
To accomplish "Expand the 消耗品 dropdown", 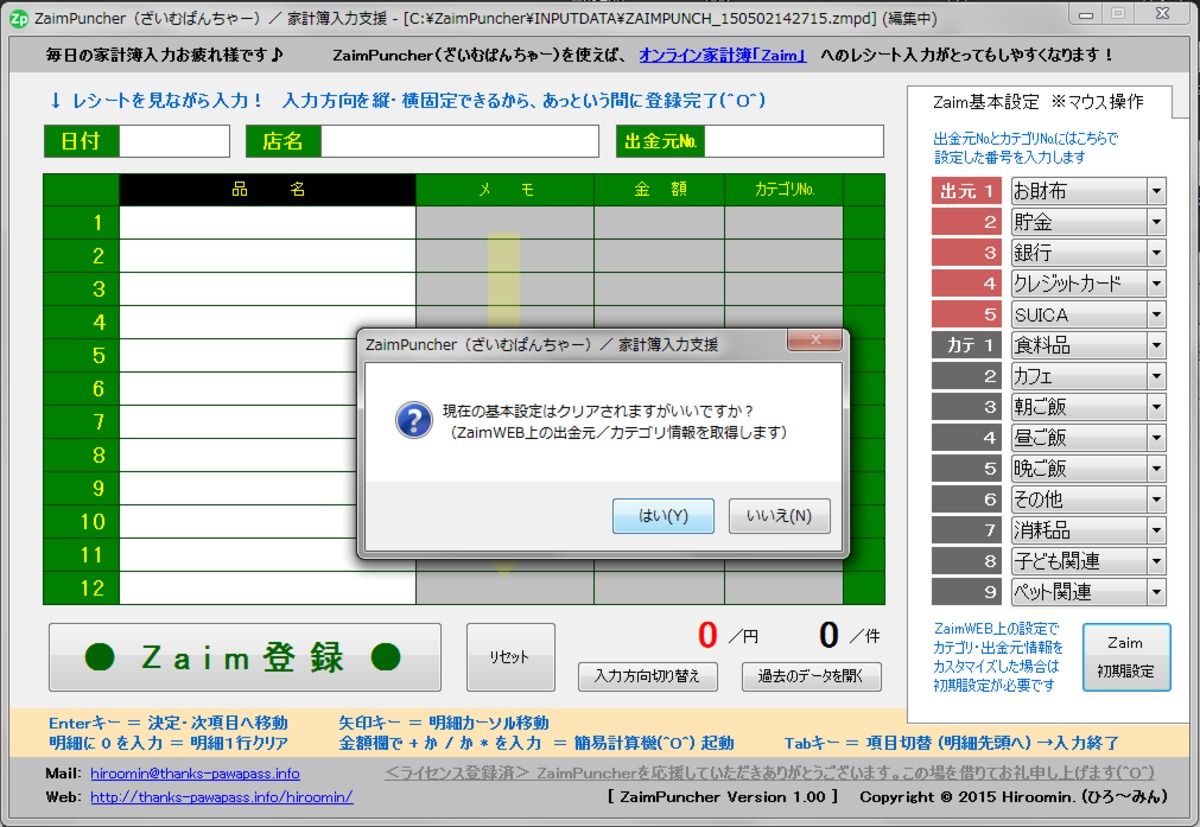I will point(1156,530).
